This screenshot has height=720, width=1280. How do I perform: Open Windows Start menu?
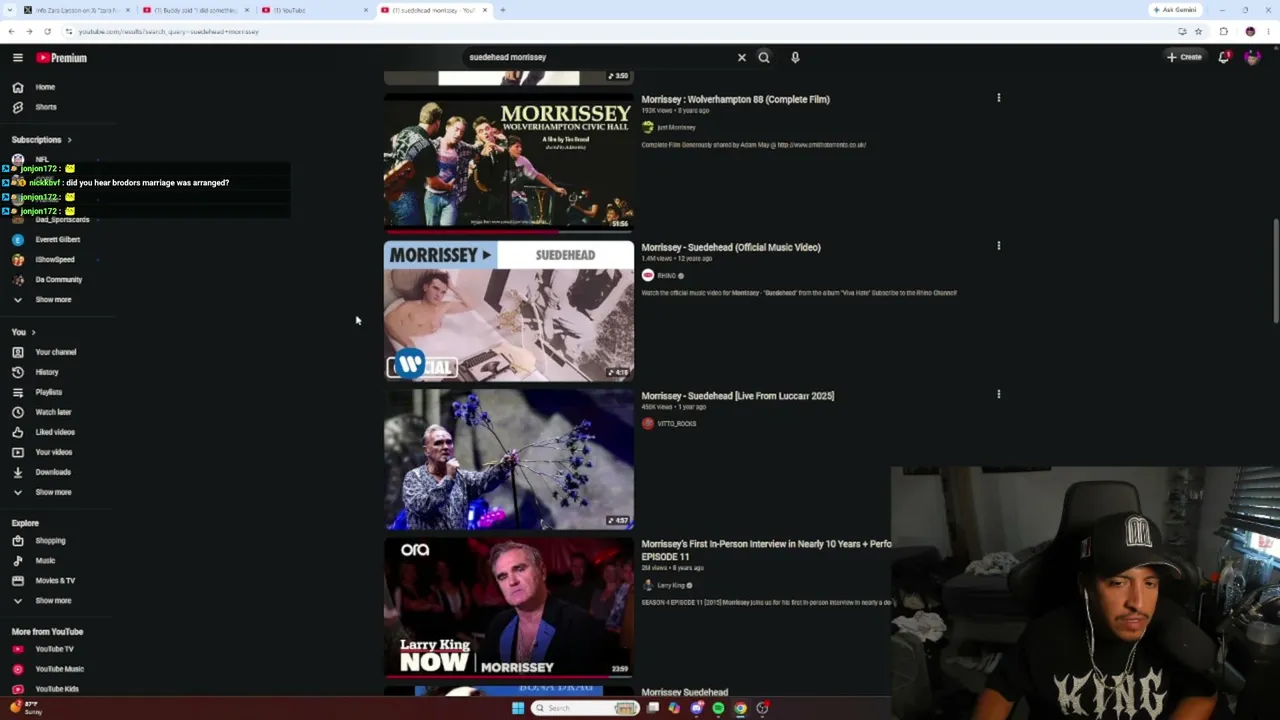coord(518,708)
